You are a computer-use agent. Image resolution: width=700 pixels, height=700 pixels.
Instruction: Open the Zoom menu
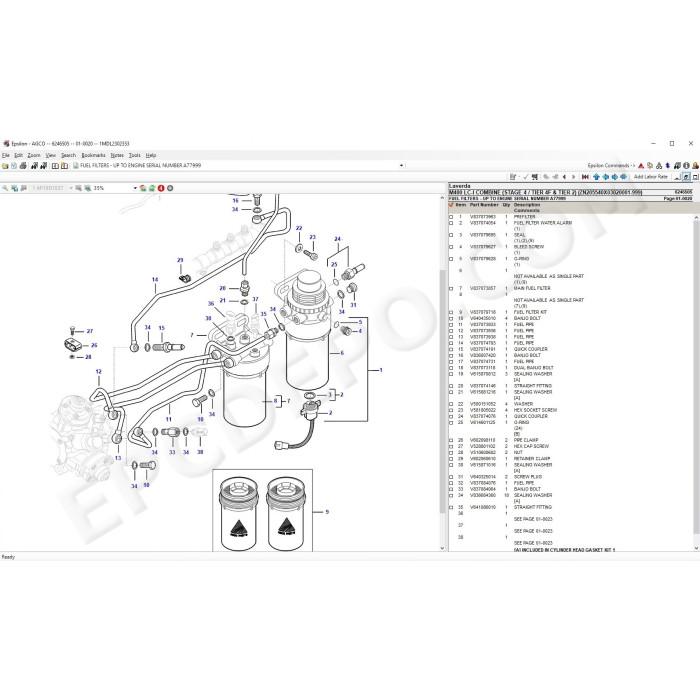(34, 155)
